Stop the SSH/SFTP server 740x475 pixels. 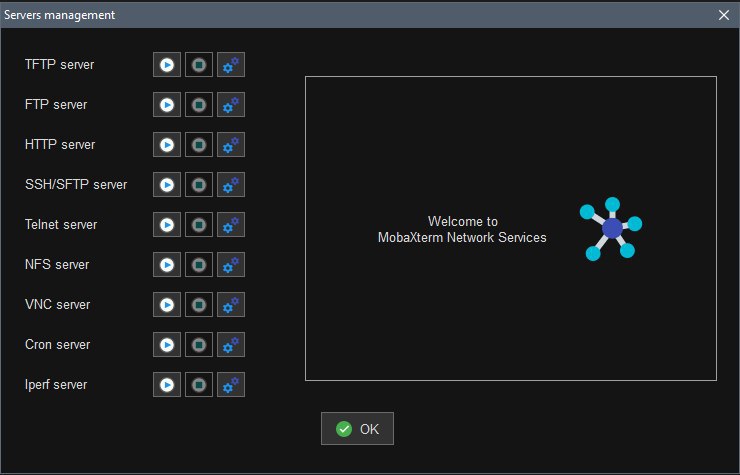coord(199,185)
